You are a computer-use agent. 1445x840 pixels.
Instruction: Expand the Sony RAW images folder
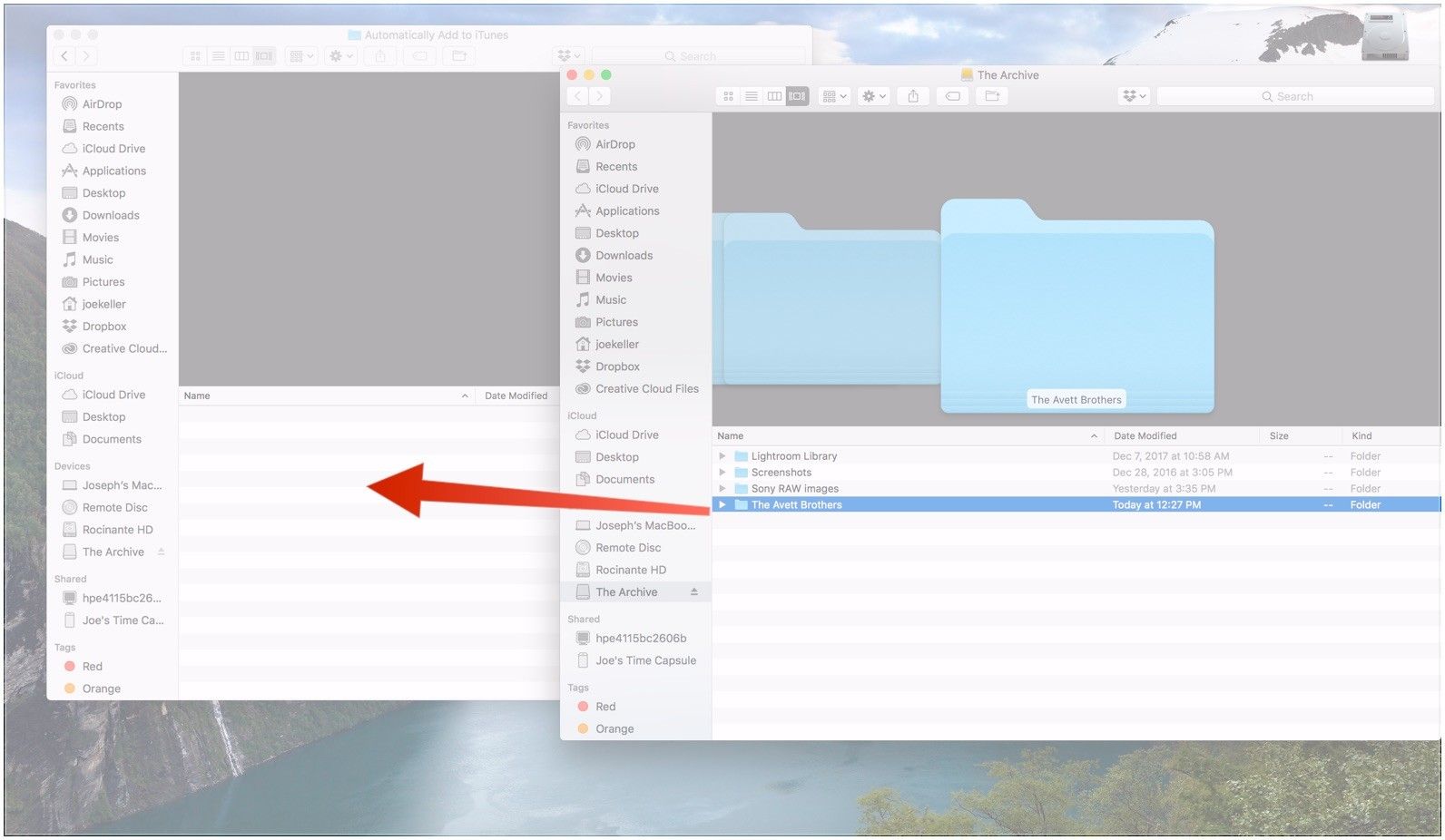(722, 489)
